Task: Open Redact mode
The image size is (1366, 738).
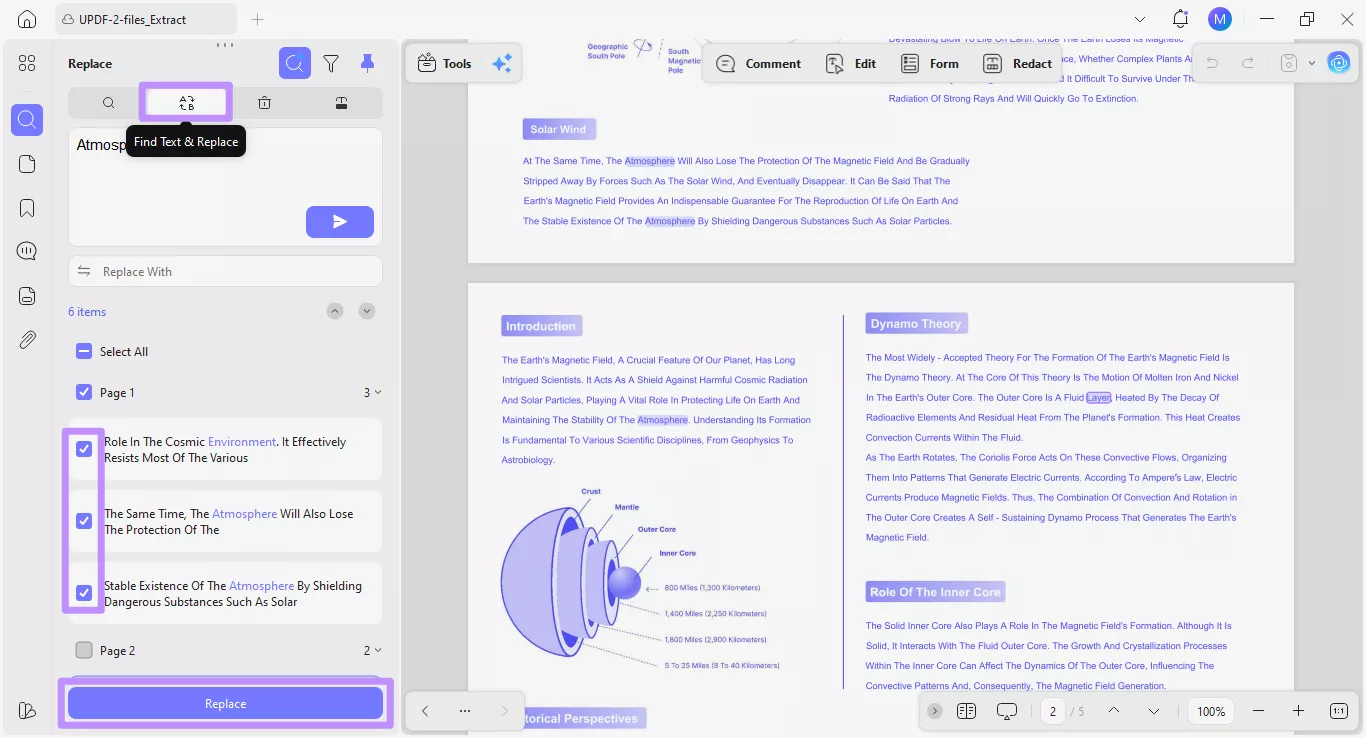Action: pyautogui.click(x=1018, y=63)
